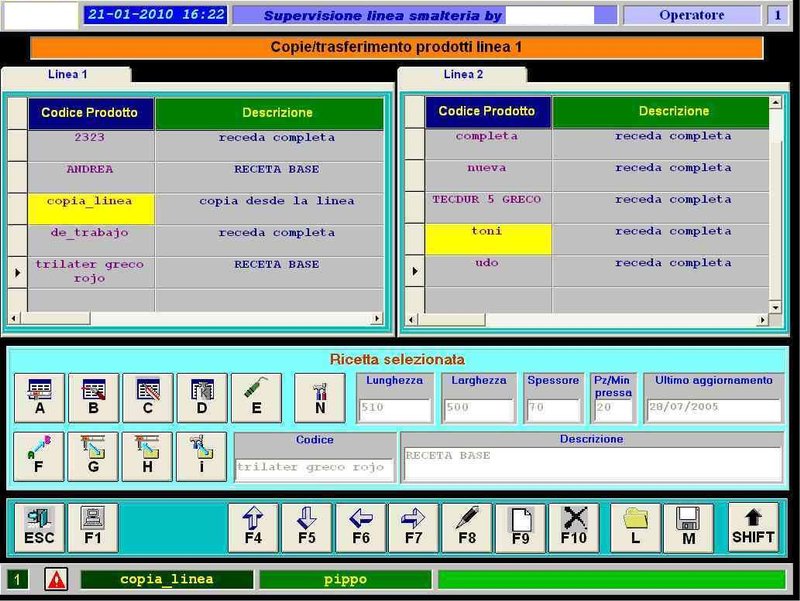Click Linea 1 horizontal scrollbar right arrow
The image size is (800, 601).
pos(377,318)
